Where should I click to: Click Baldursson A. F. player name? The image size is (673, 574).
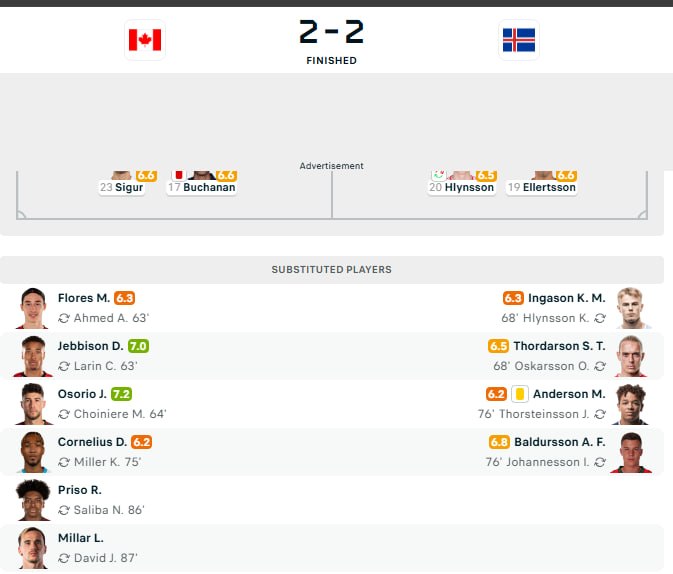tap(560, 442)
